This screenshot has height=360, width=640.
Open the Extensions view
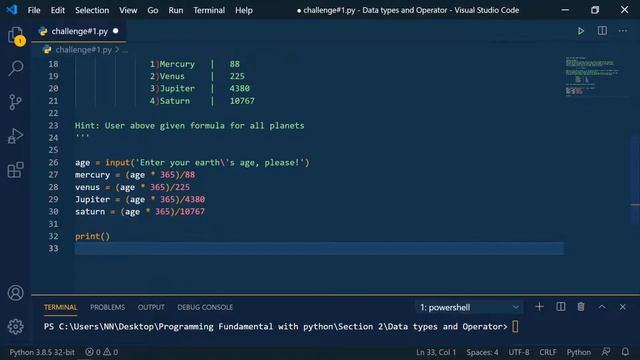tap(16, 170)
